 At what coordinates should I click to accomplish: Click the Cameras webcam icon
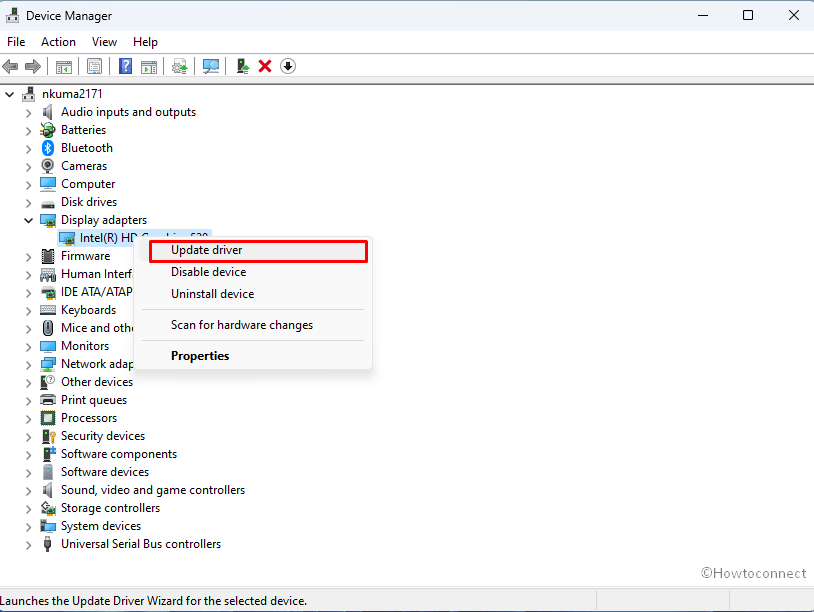pos(48,166)
